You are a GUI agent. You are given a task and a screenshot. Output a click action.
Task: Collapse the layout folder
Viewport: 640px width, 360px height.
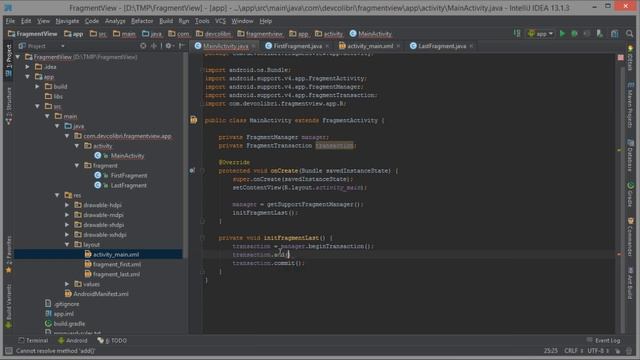67,244
